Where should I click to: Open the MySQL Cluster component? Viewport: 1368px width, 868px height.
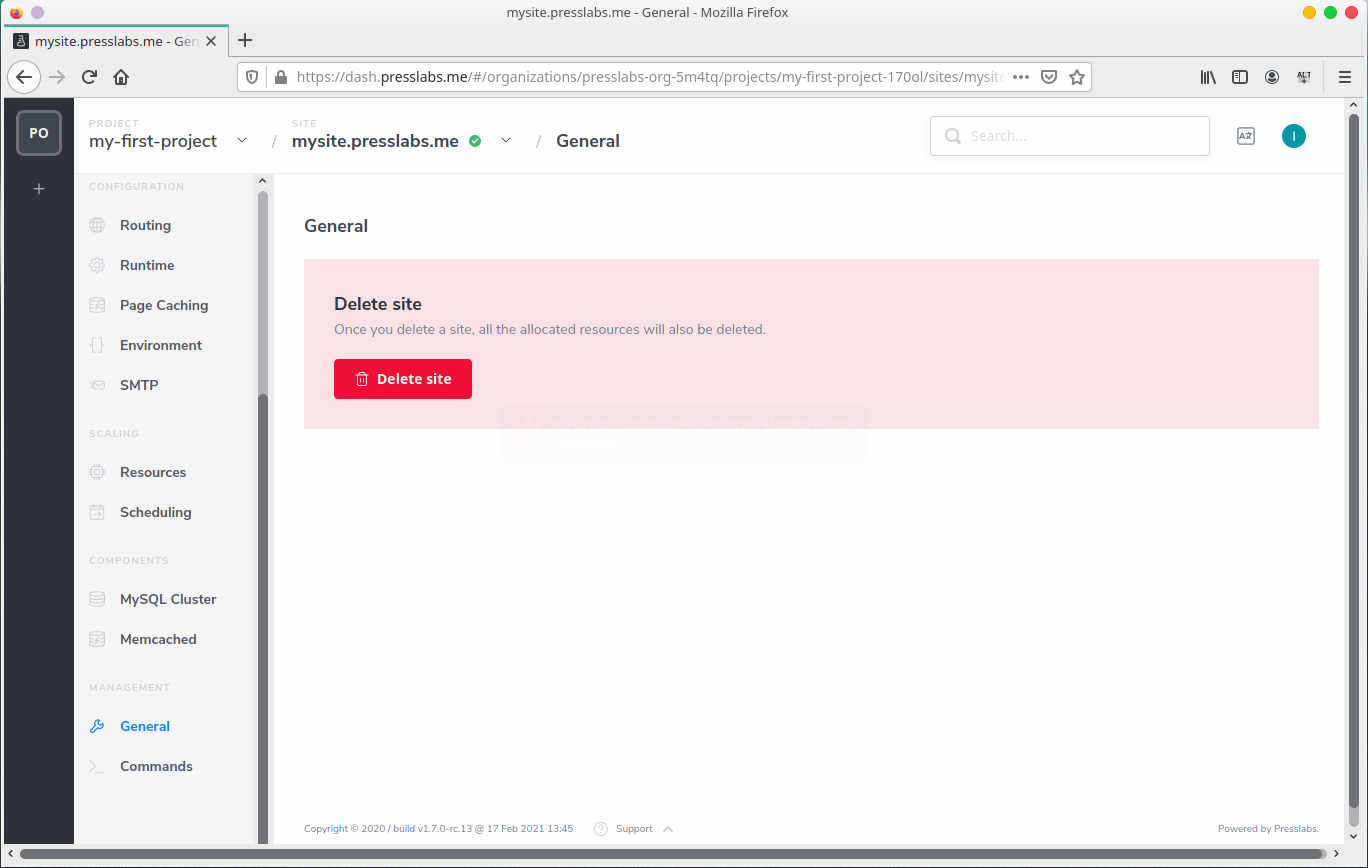pos(168,599)
